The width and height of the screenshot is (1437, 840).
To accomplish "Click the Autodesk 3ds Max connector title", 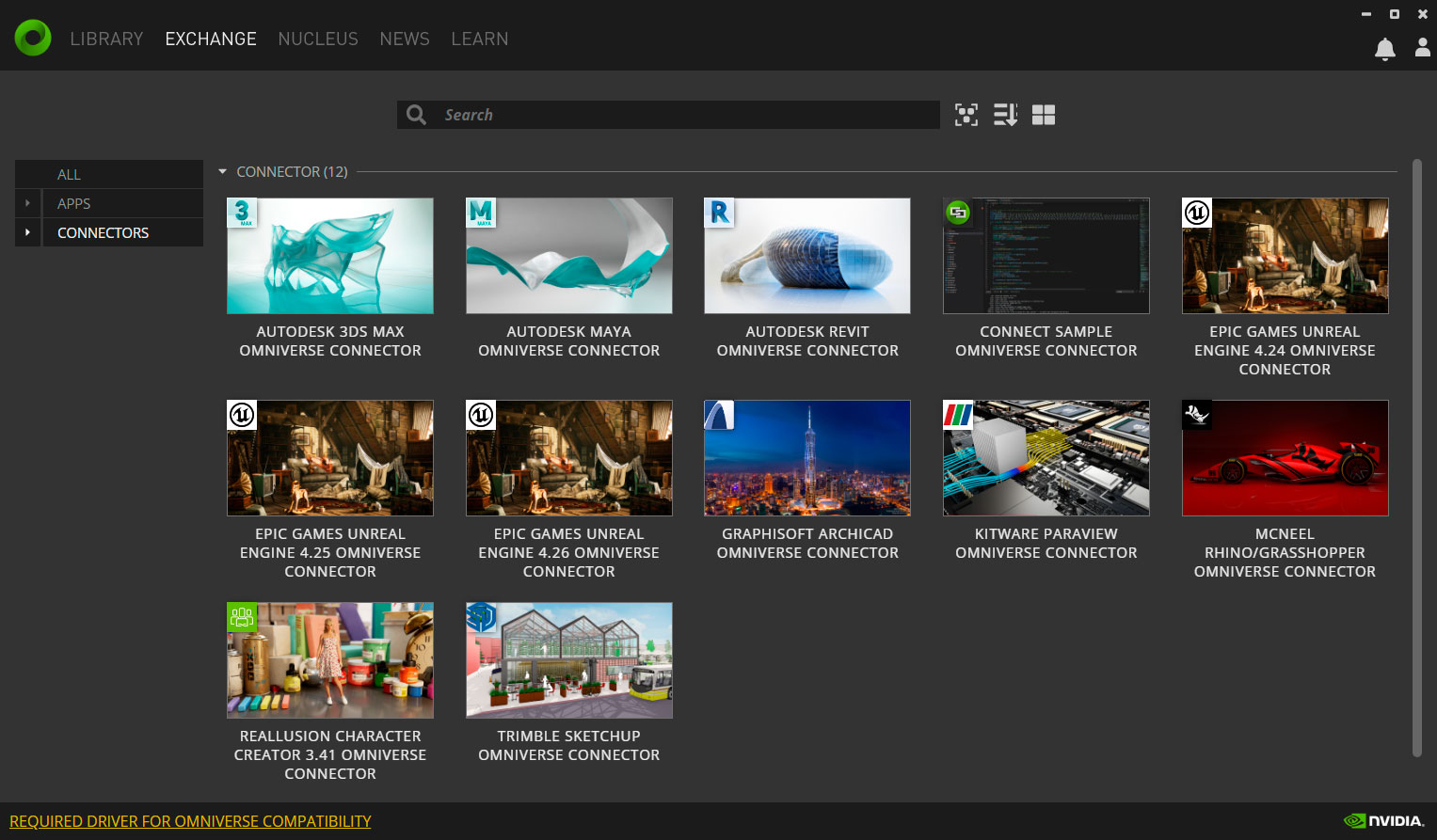I will pos(330,341).
